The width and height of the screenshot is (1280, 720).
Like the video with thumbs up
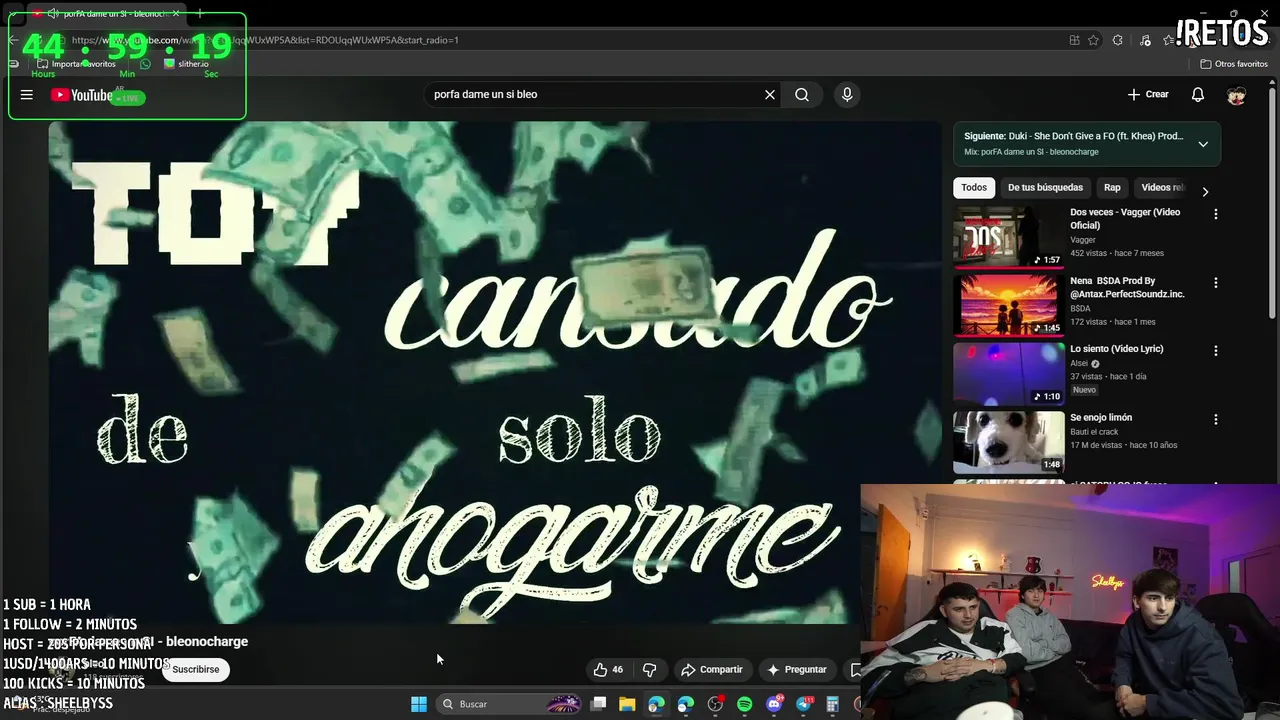(x=608, y=669)
